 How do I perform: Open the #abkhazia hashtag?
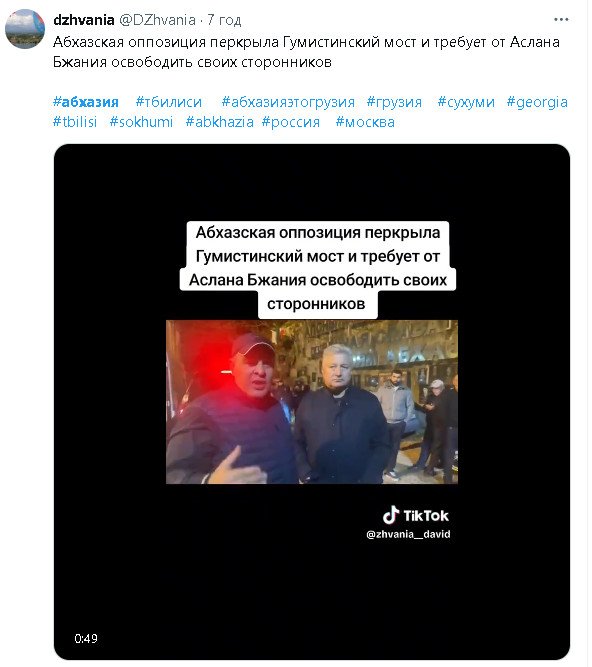point(219,122)
